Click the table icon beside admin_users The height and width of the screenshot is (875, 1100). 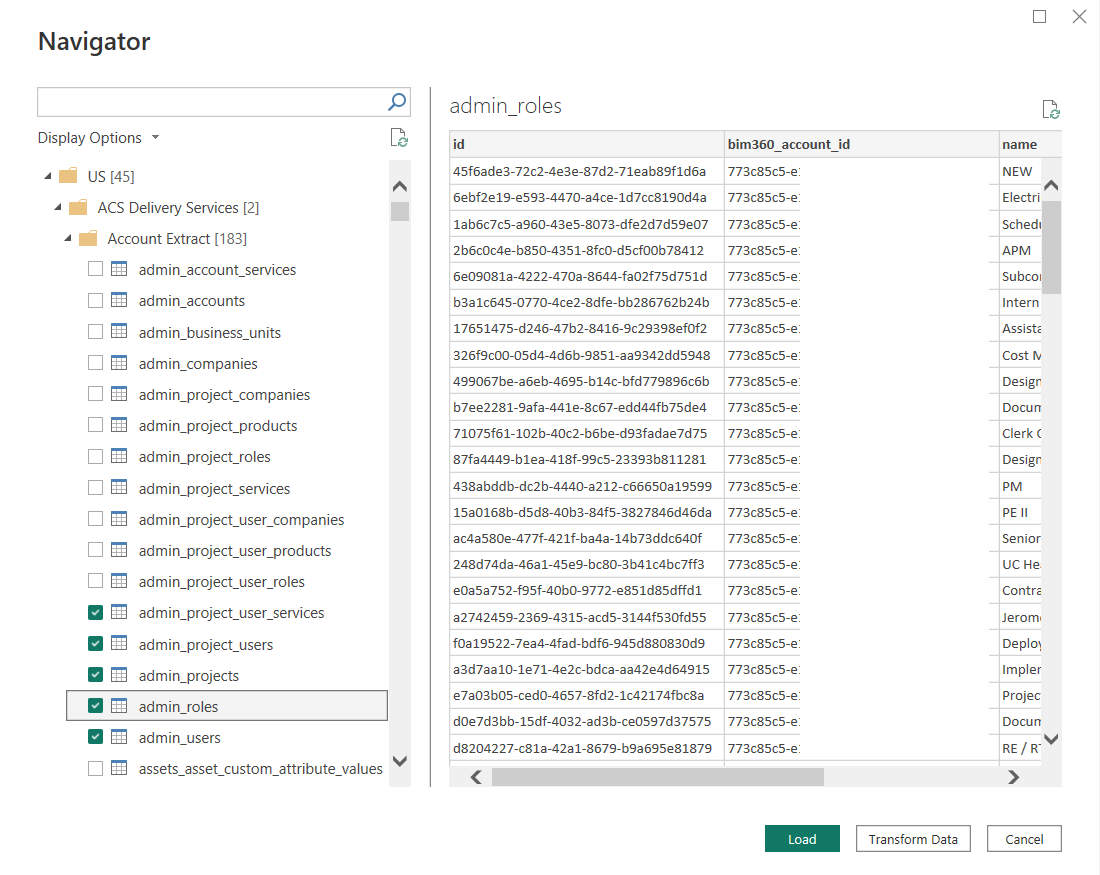[x=119, y=737]
